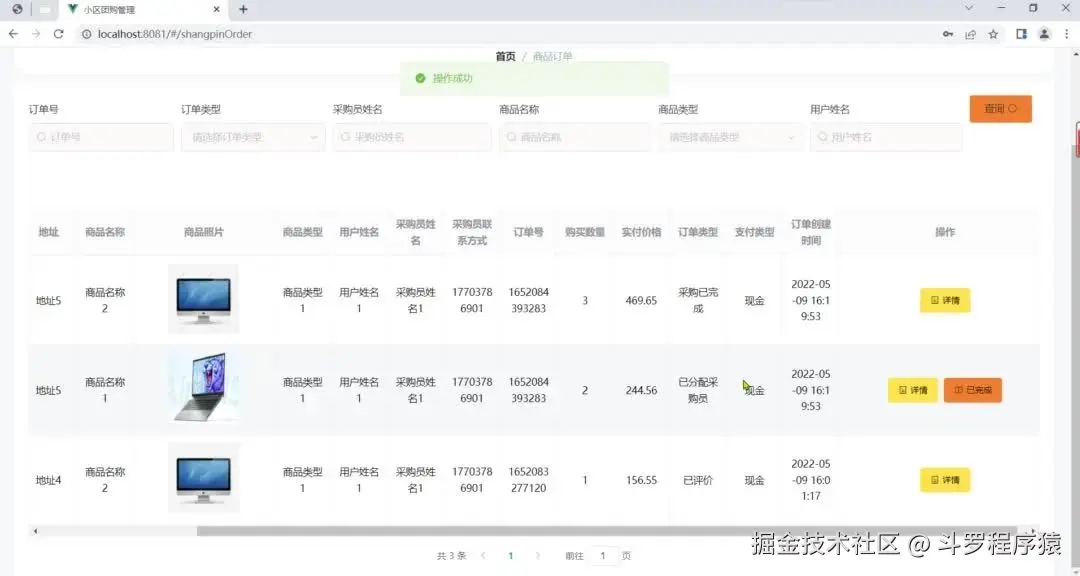Click the 已分配采购员 status cell

(x=698, y=390)
